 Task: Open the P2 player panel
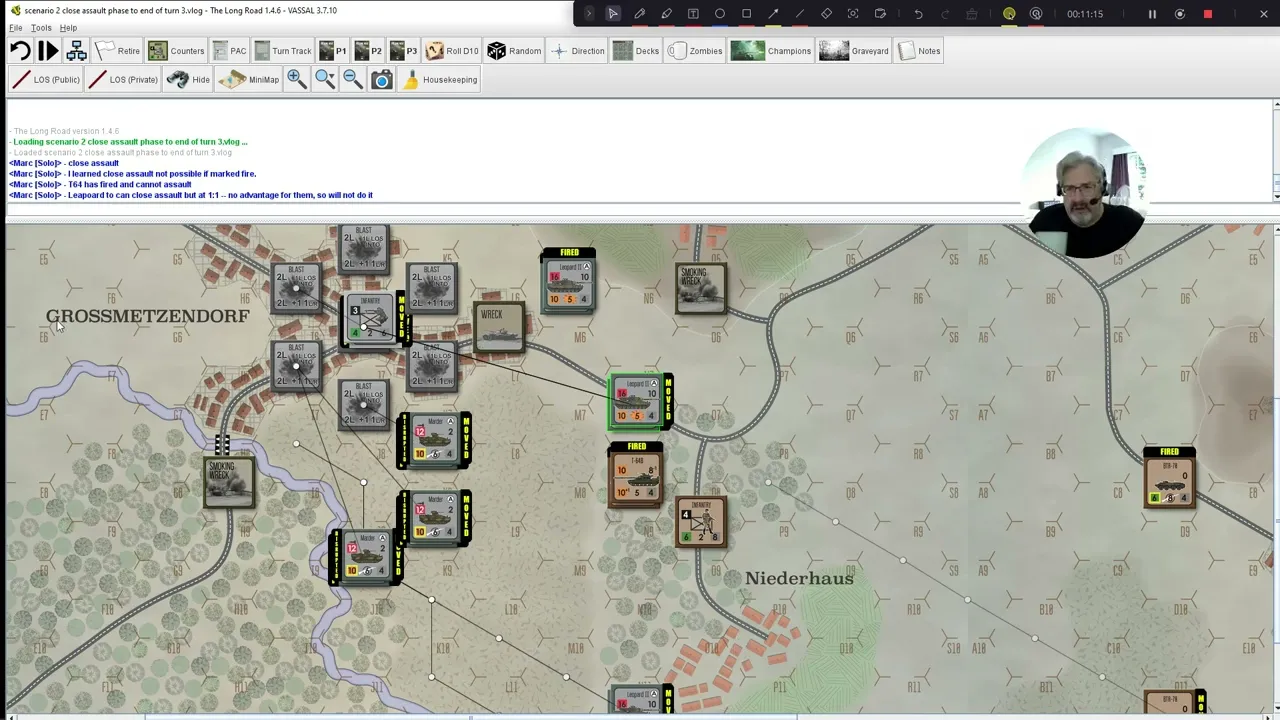point(368,51)
